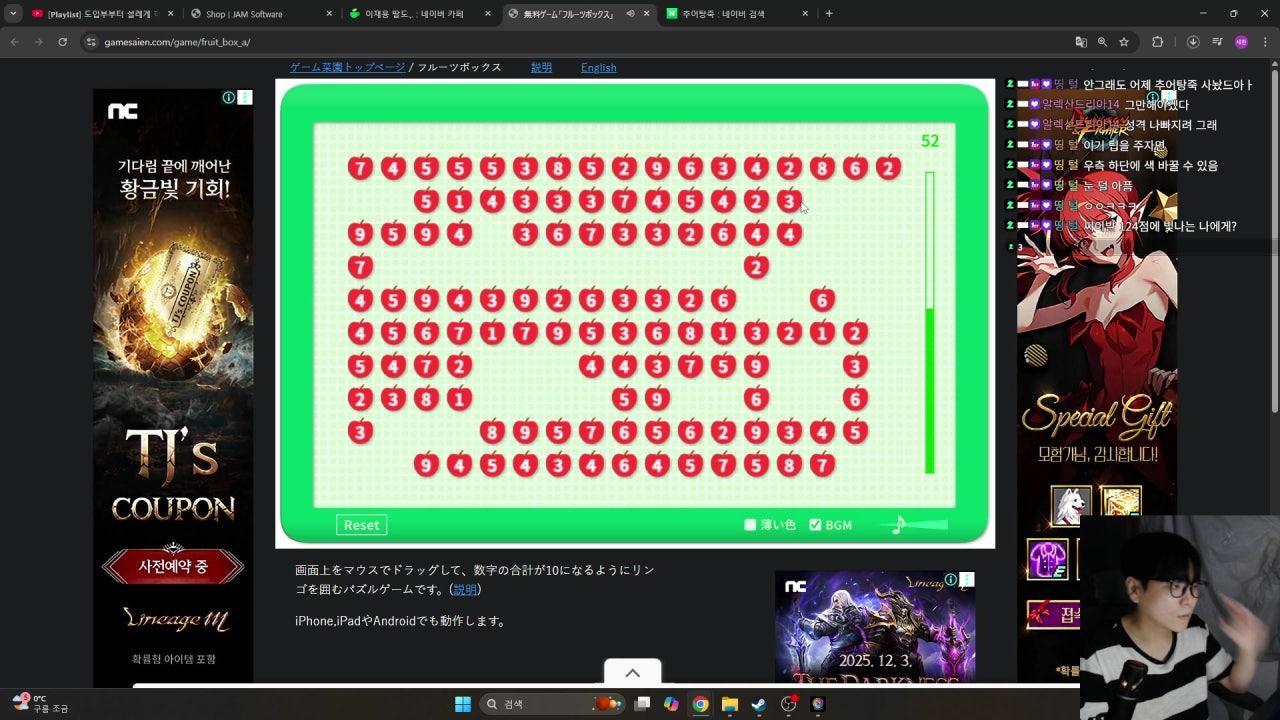The image size is (1280, 720).
Task: Open the Windows Start menu
Action: pyautogui.click(x=463, y=704)
